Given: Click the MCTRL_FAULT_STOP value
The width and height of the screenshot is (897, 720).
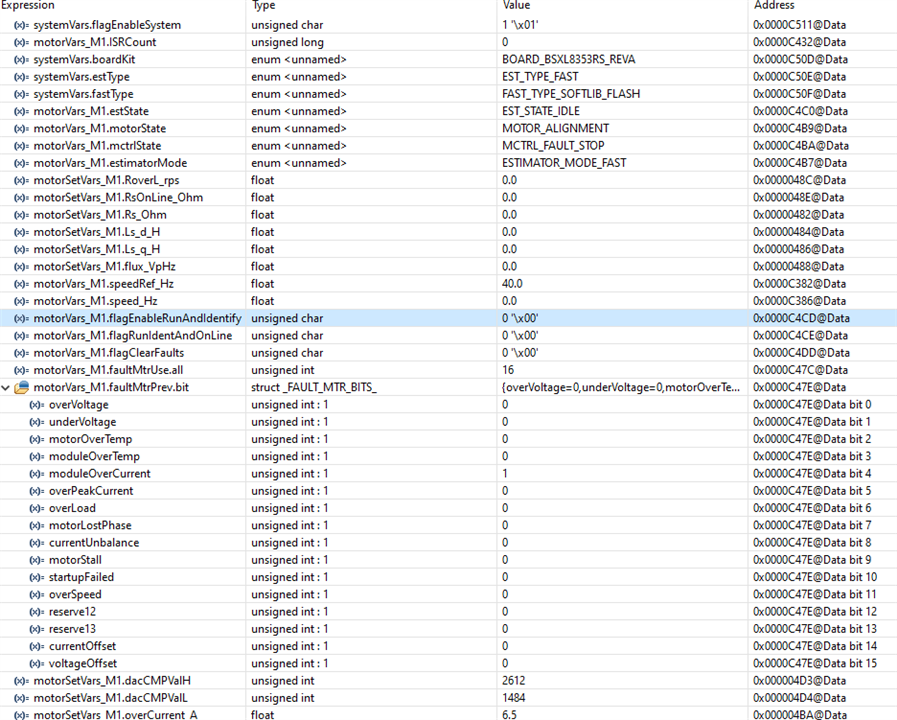Looking at the screenshot, I should [553, 146].
